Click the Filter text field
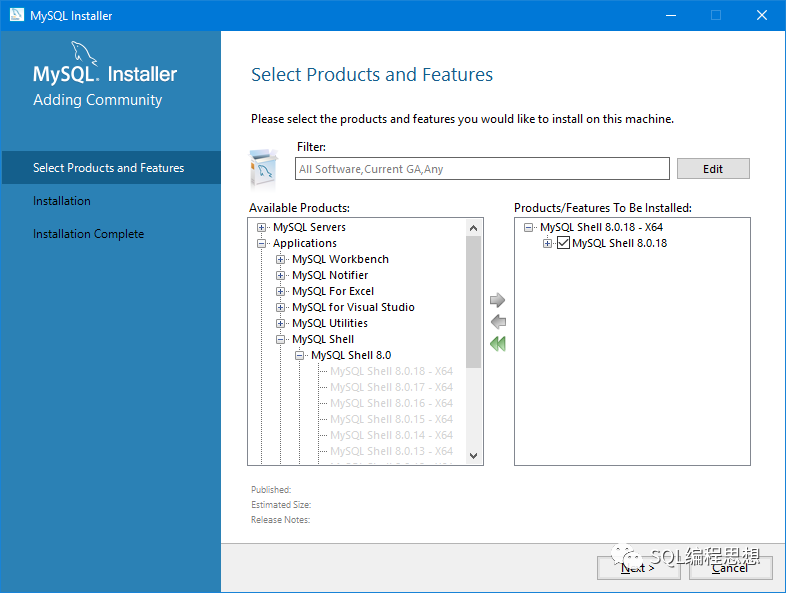The image size is (786, 593). [482, 169]
